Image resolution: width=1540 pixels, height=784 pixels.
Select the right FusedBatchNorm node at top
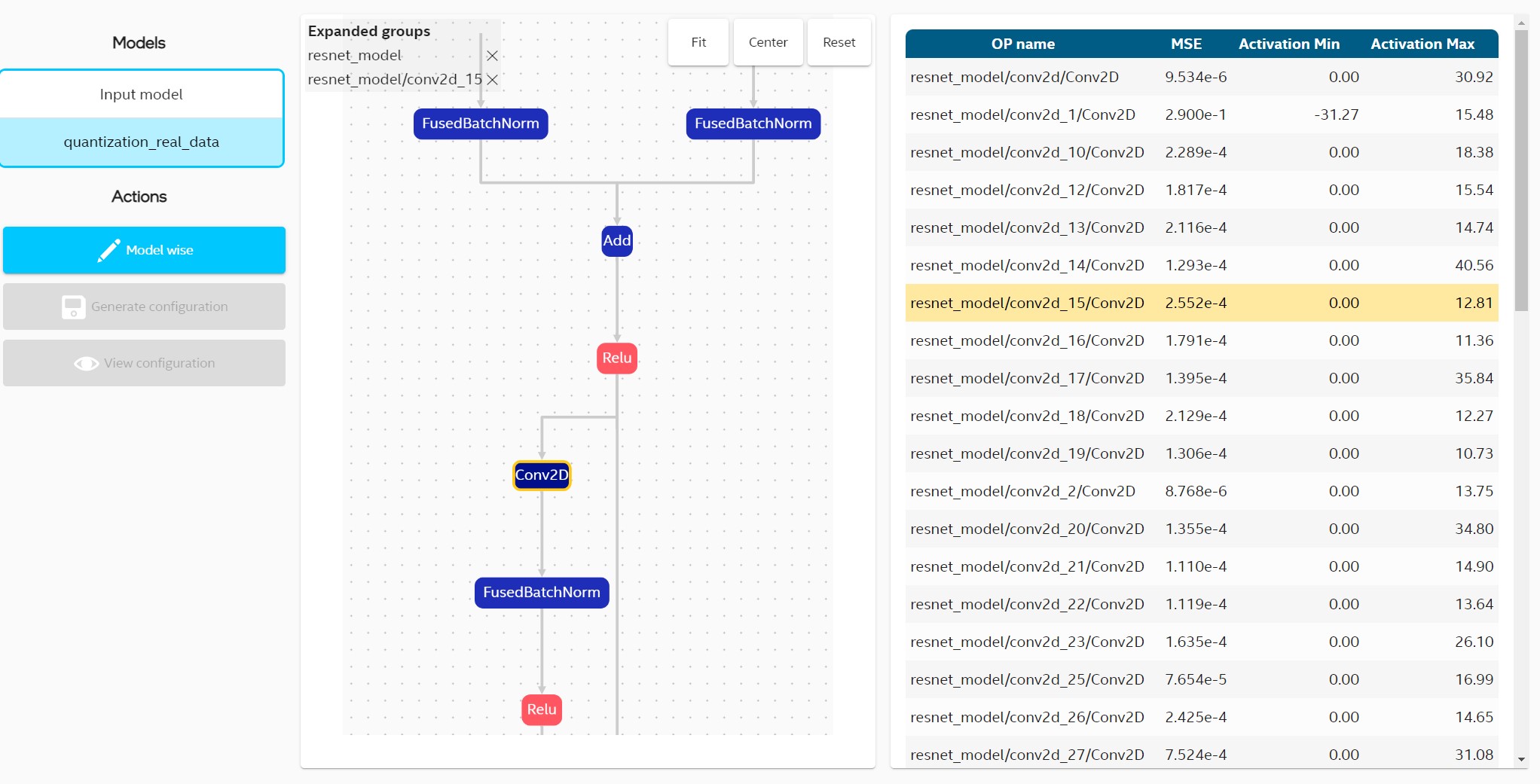click(753, 124)
